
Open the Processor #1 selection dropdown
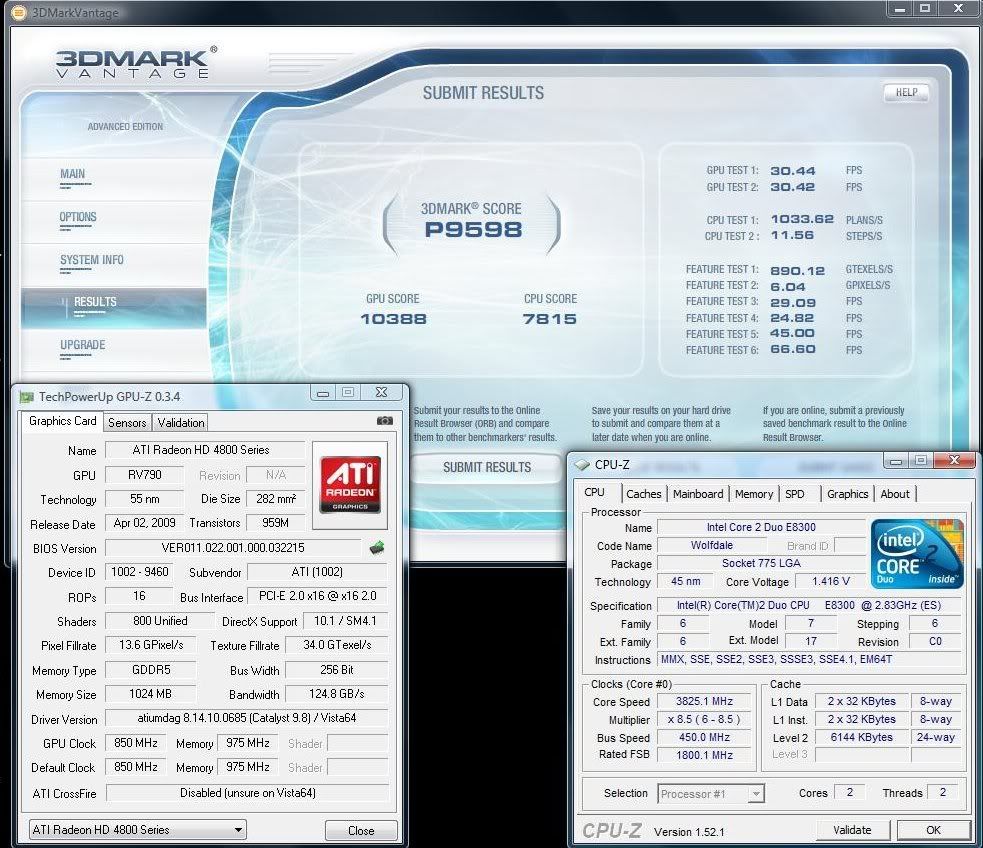point(711,793)
